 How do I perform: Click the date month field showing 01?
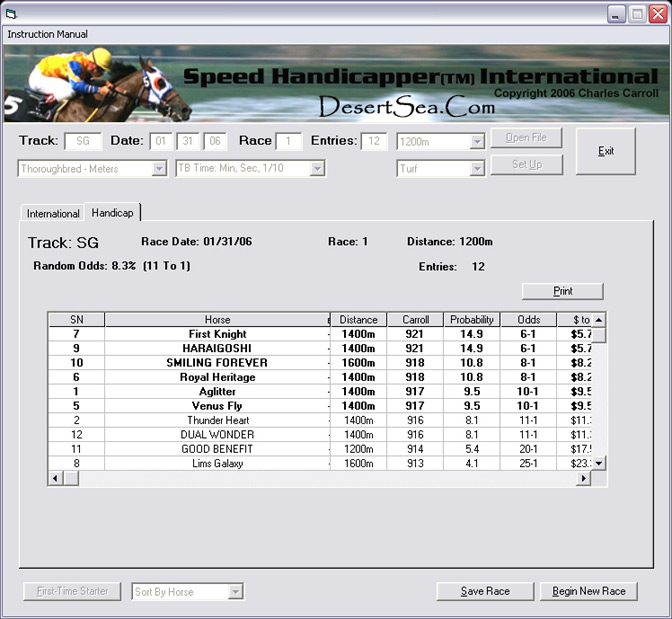coord(161,141)
